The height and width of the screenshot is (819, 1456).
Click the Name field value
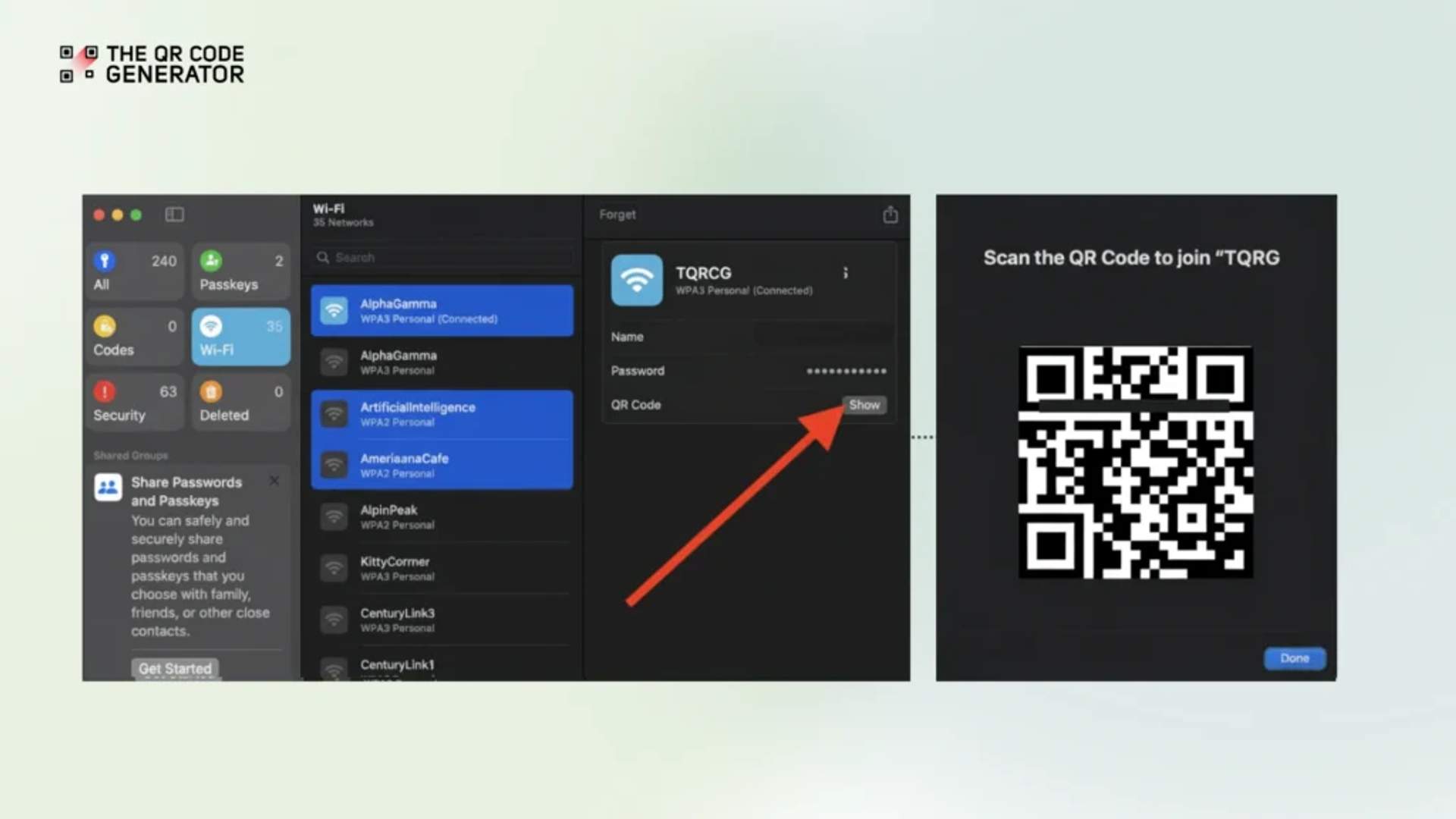[x=823, y=336]
